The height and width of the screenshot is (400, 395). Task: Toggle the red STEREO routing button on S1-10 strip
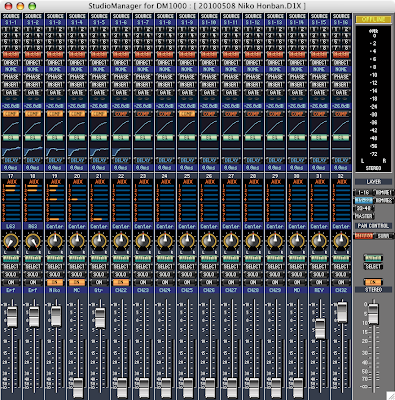209,55
